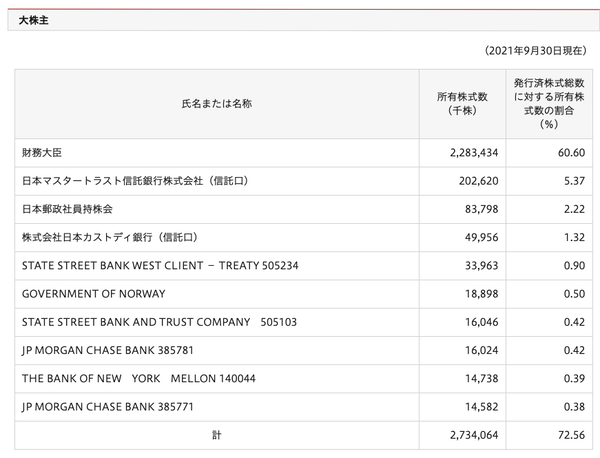
Task: Select JP MORGAN CHASE BANK 385771
Action: [x=108, y=407]
